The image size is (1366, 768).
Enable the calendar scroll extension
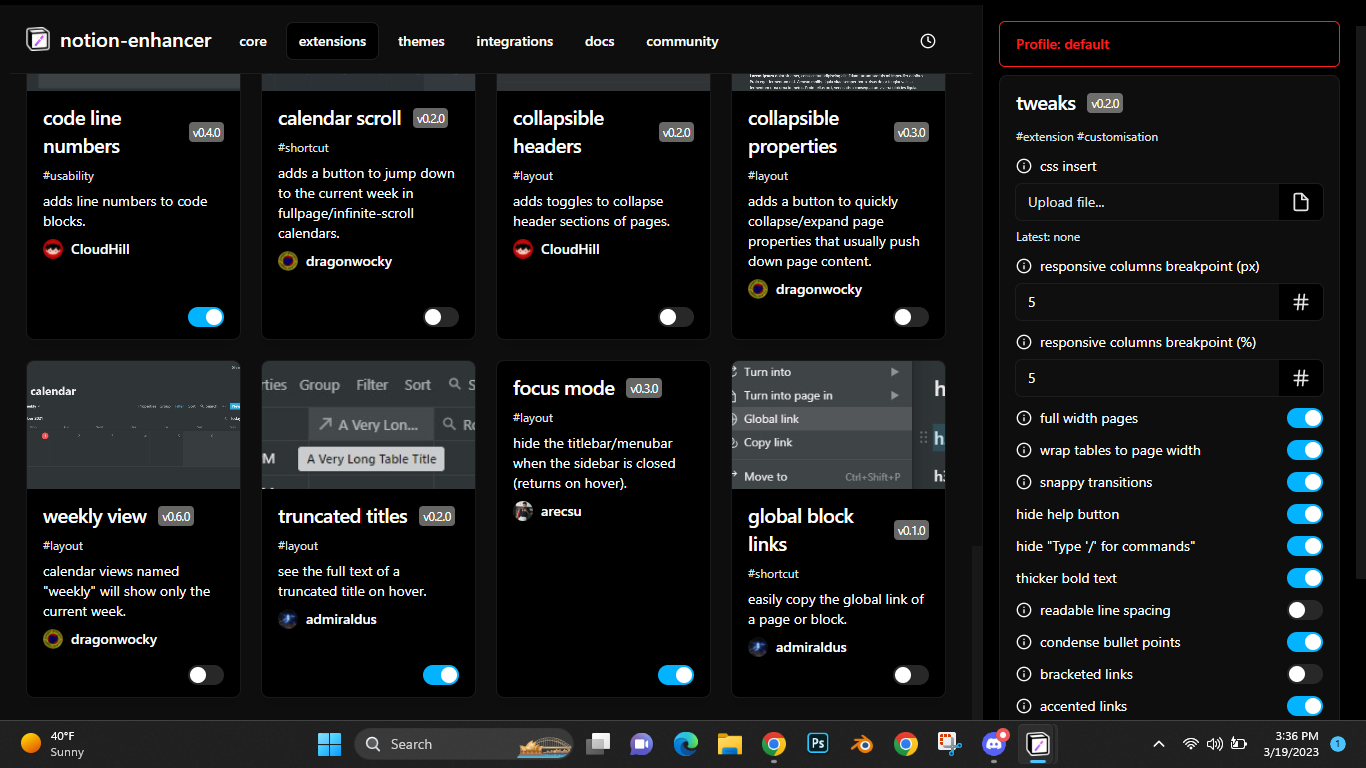(x=440, y=316)
